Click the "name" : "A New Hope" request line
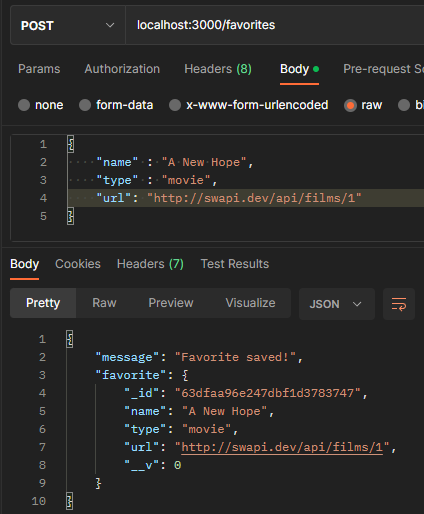Image resolution: width=424 pixels, height=514 pixels. (175, 162)
